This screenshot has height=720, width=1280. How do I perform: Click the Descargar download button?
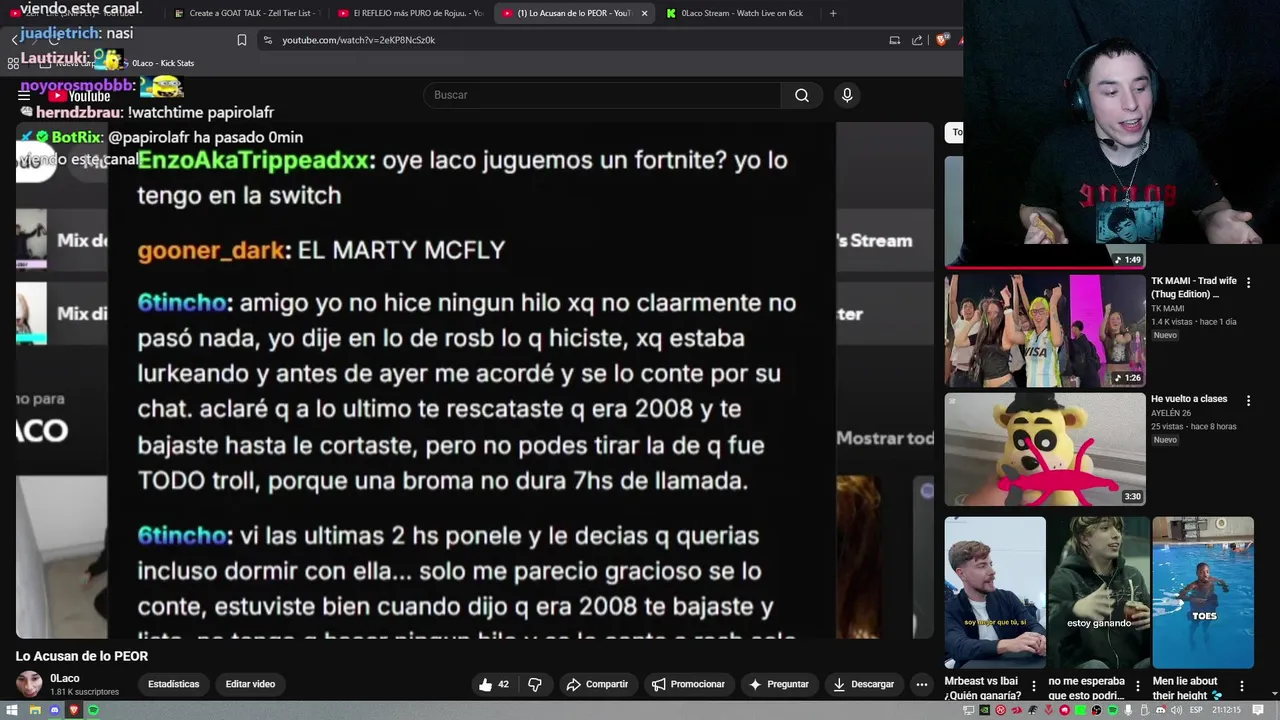click(x=863, y=684)
